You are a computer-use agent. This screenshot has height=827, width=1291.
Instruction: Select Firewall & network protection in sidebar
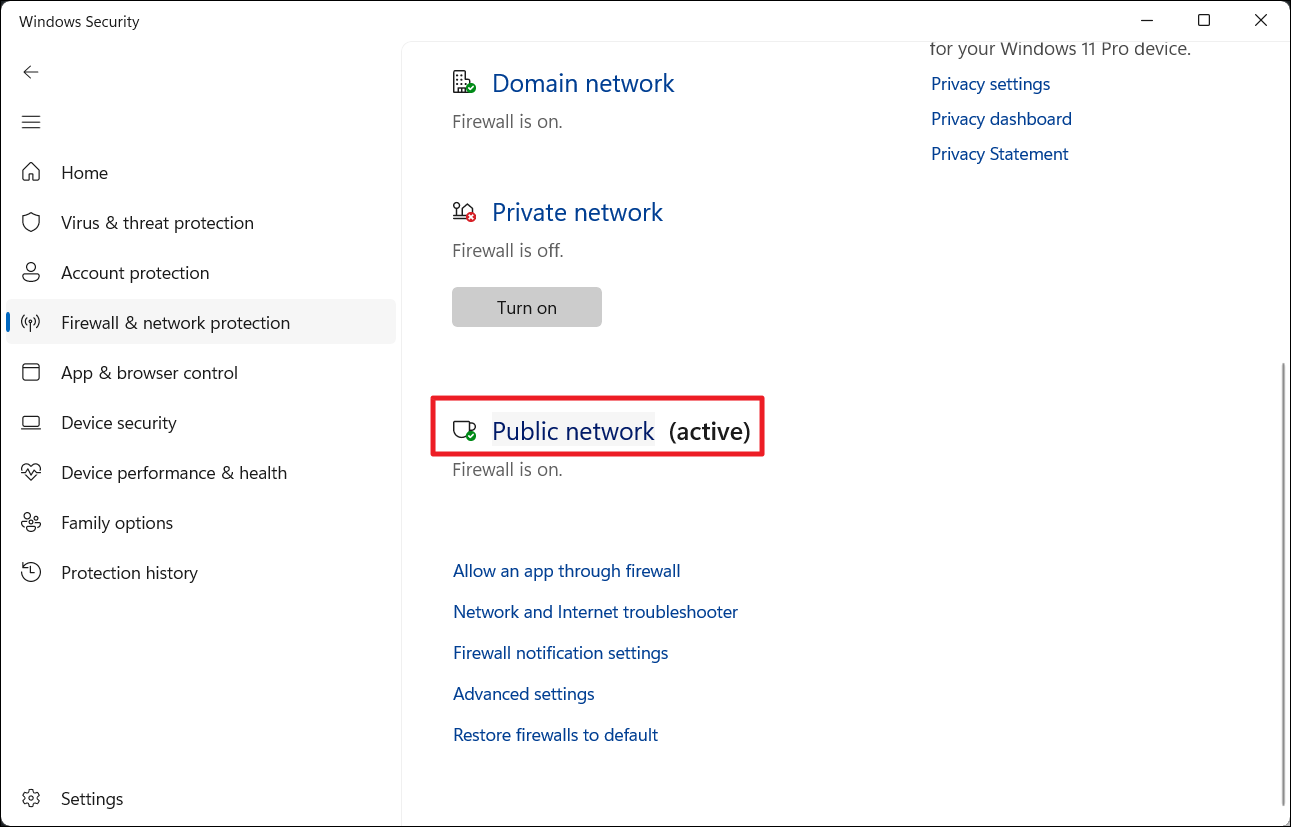point(175,322)
